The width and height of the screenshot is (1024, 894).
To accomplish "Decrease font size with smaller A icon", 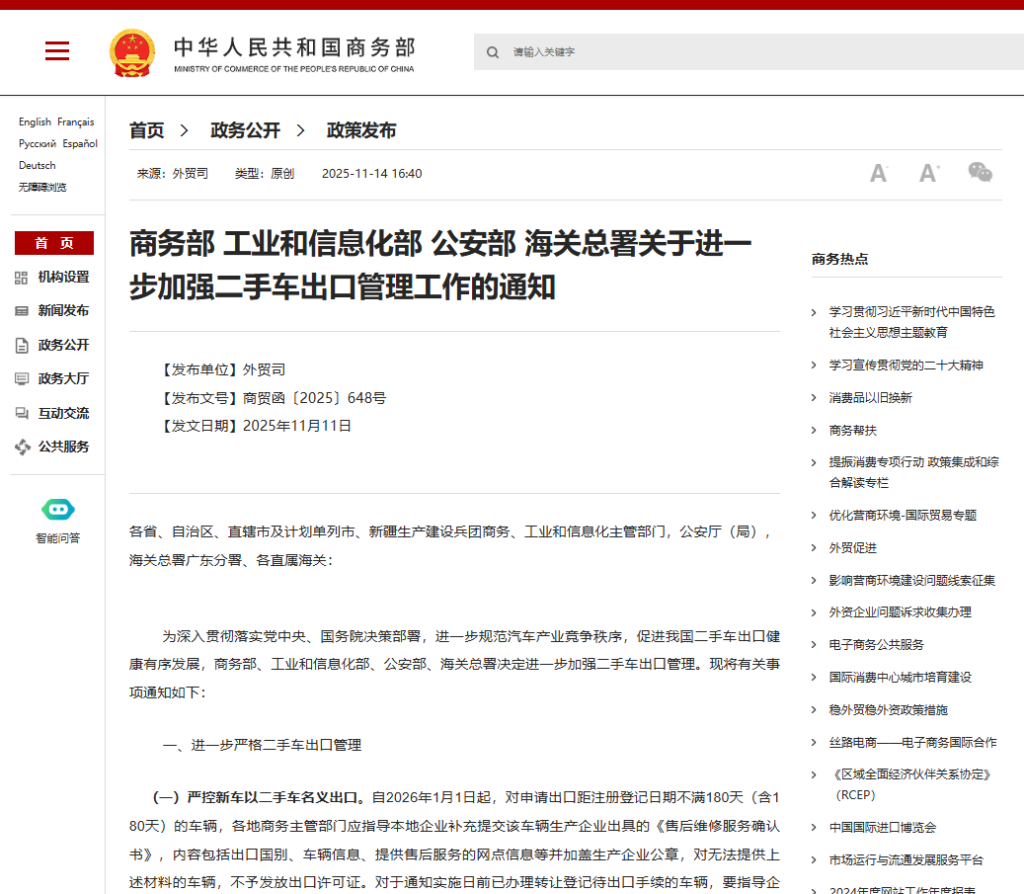I will click(878, 173).
